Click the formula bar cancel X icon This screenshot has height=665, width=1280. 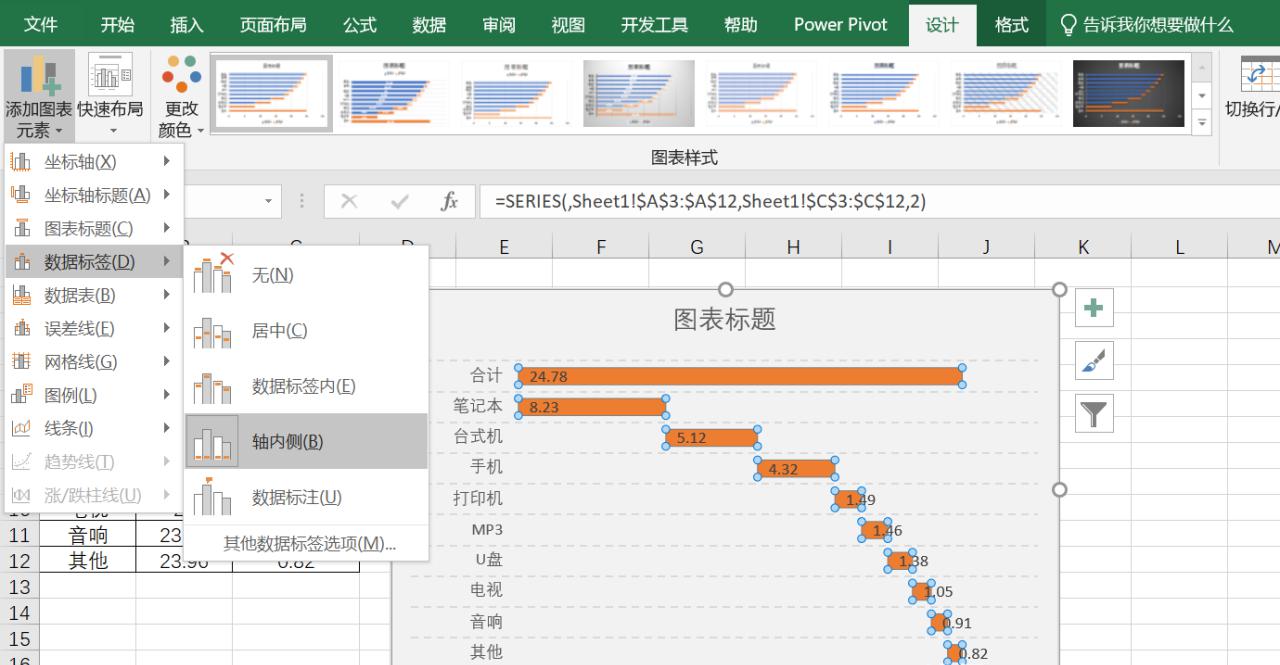349,201
